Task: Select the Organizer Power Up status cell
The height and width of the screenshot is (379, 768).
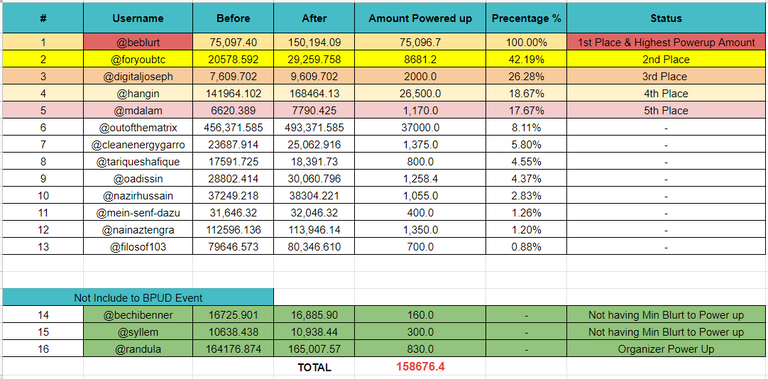Action: [x=666, y=349]
